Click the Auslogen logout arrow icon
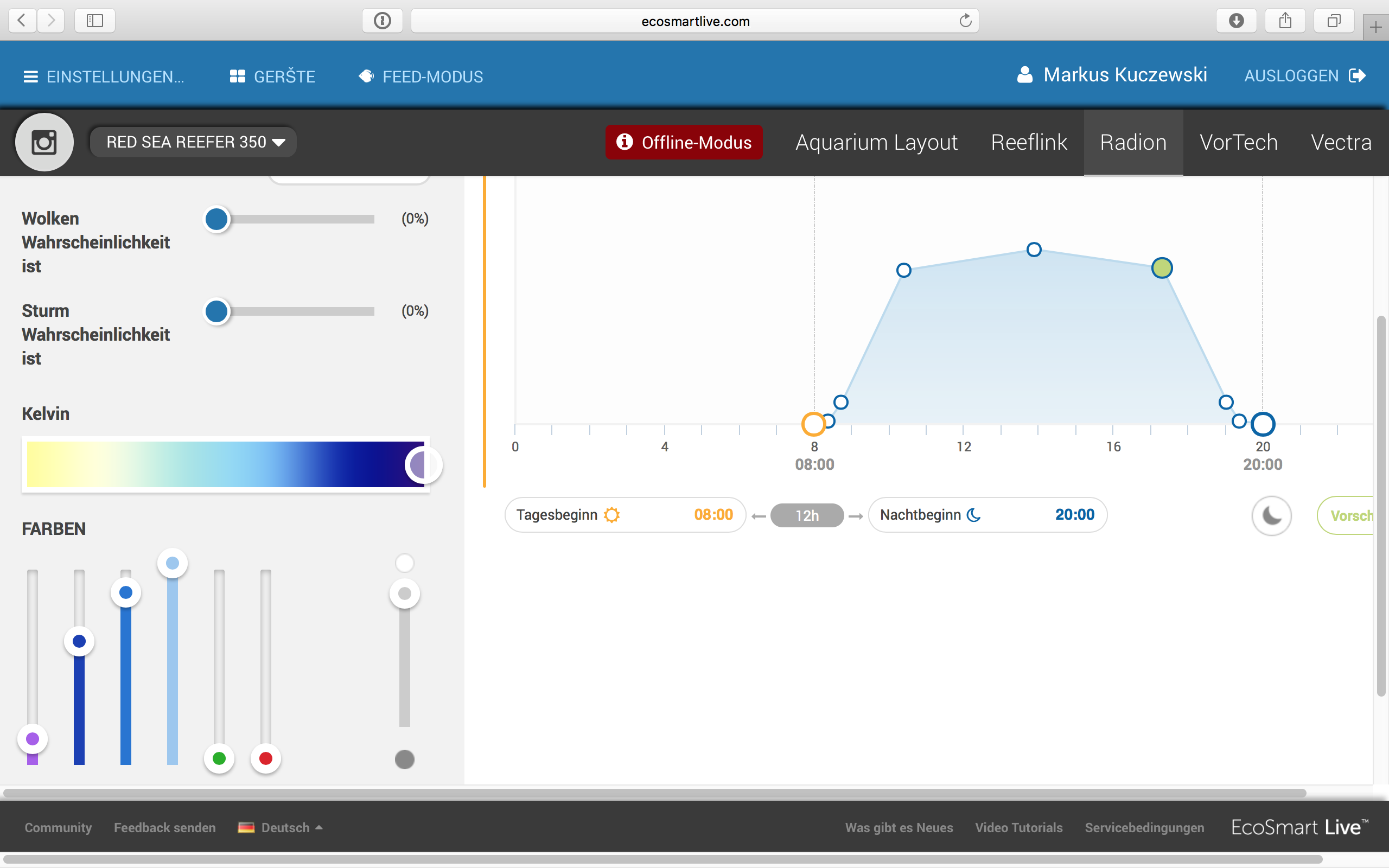Screen dimensions: 1389x868 tap(1358, 76)
